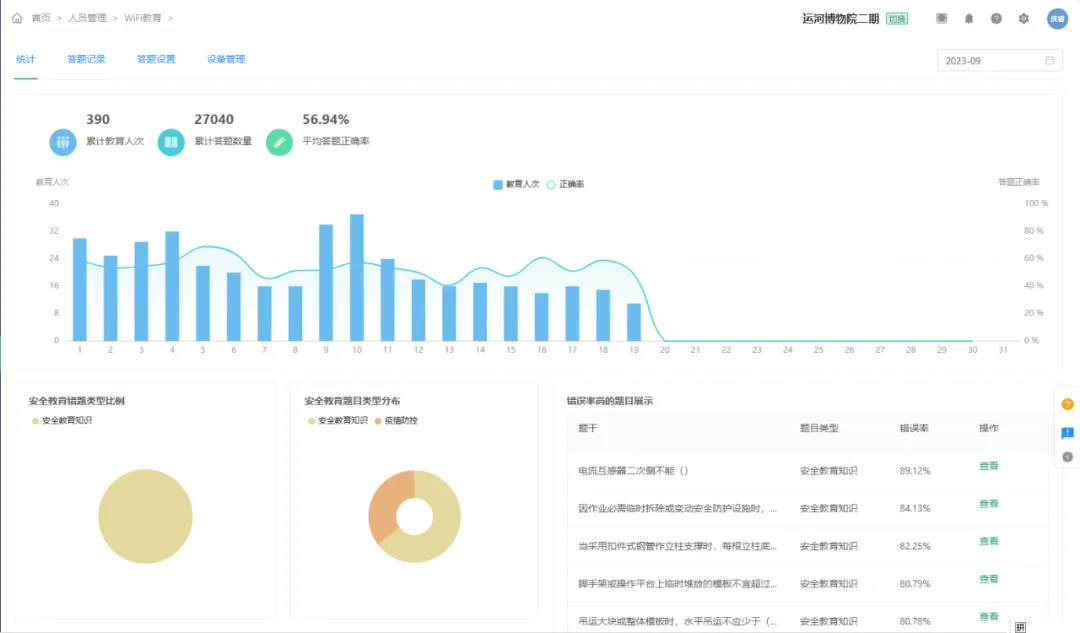Toggle the 教育人次 chart legend
Screen dimensions: 1080x633
[516, 185]
